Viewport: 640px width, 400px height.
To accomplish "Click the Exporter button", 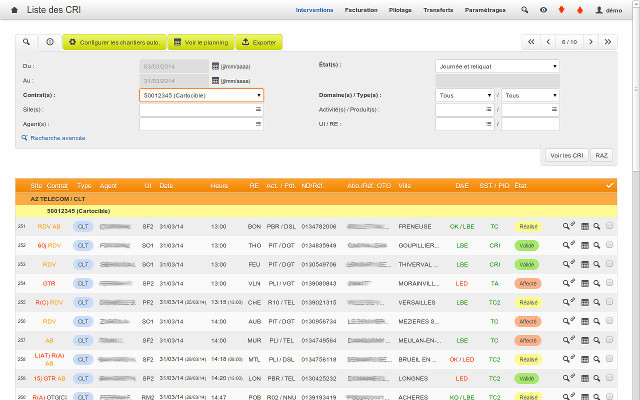I will point(259,42).
